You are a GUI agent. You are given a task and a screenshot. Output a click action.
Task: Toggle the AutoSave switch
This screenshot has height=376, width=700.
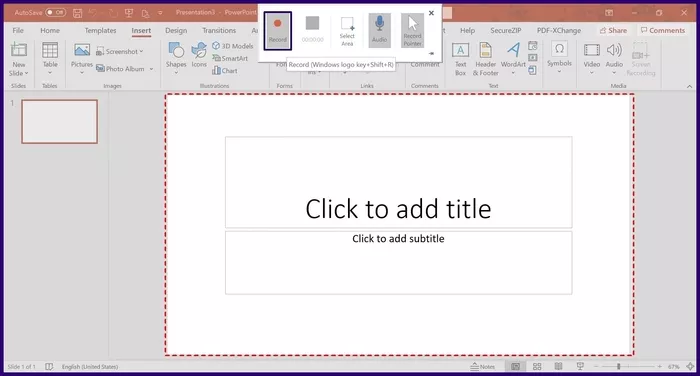click(55, 13)
